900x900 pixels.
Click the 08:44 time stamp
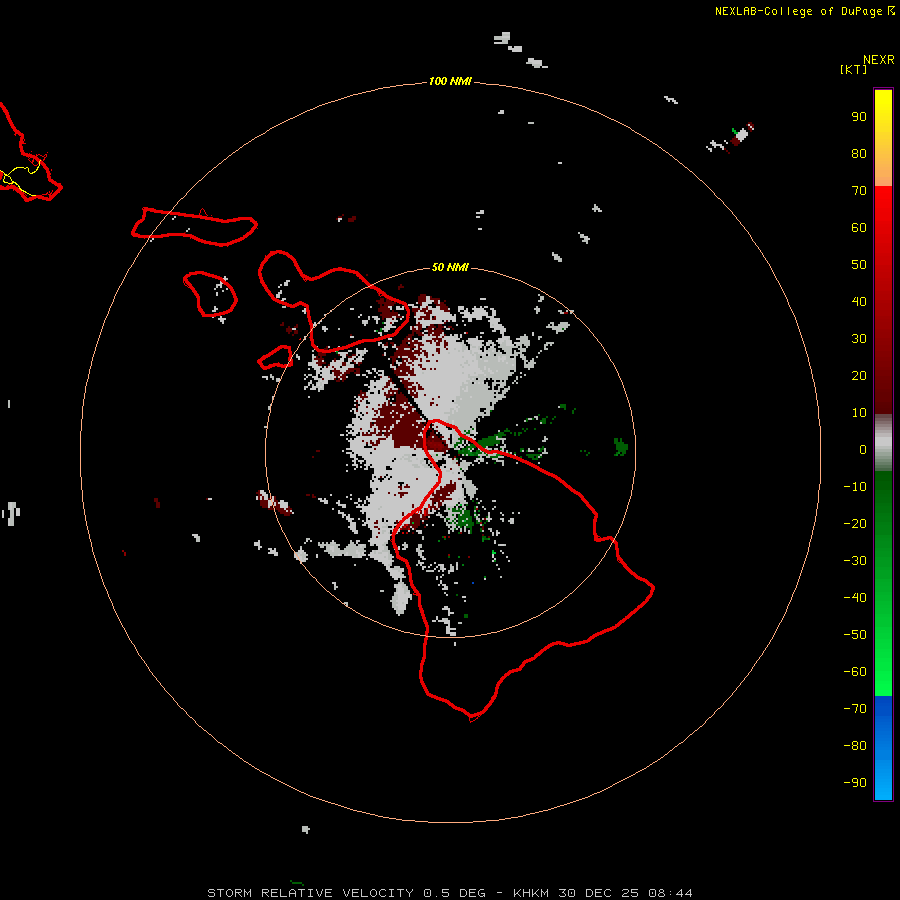coord(670,893)
